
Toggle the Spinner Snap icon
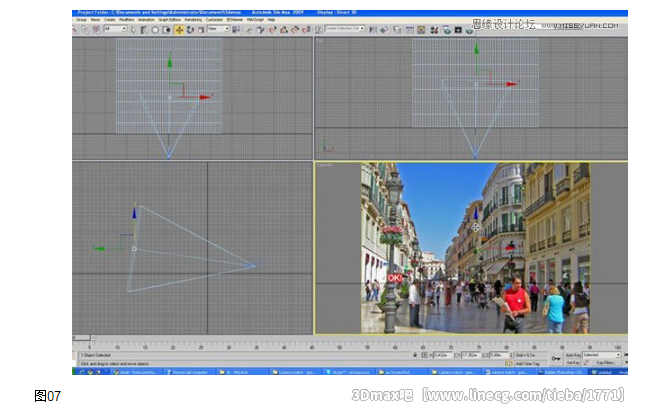pos(306,30)
